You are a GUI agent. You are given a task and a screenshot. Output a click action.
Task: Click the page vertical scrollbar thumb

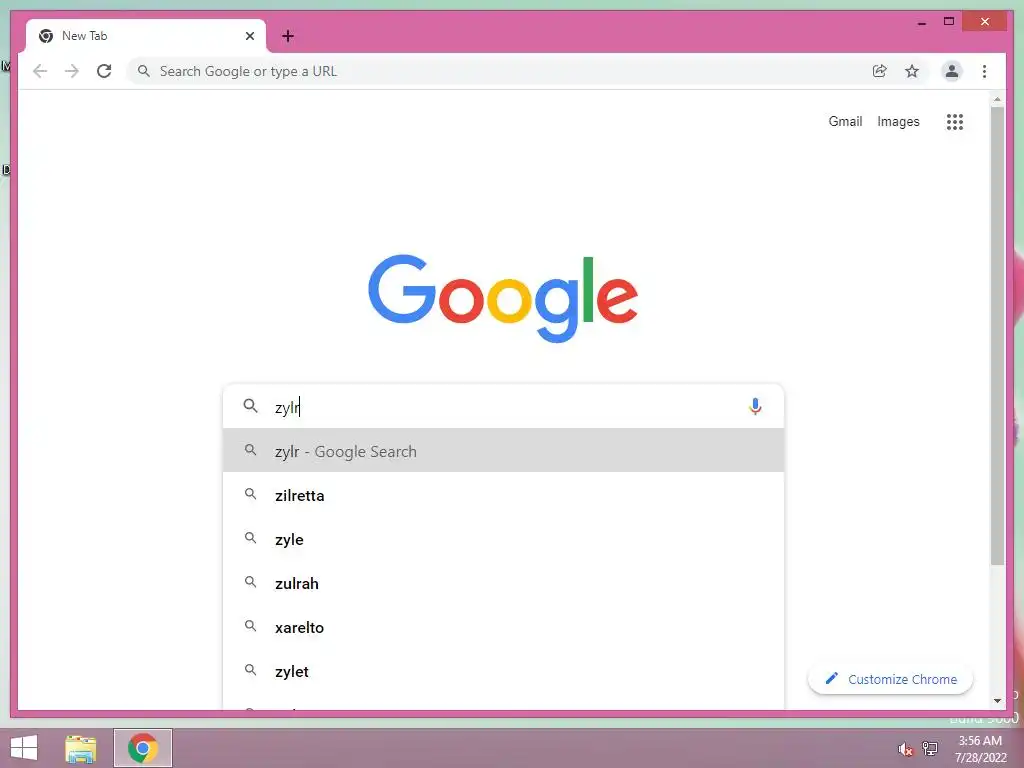tap(997, 336)
